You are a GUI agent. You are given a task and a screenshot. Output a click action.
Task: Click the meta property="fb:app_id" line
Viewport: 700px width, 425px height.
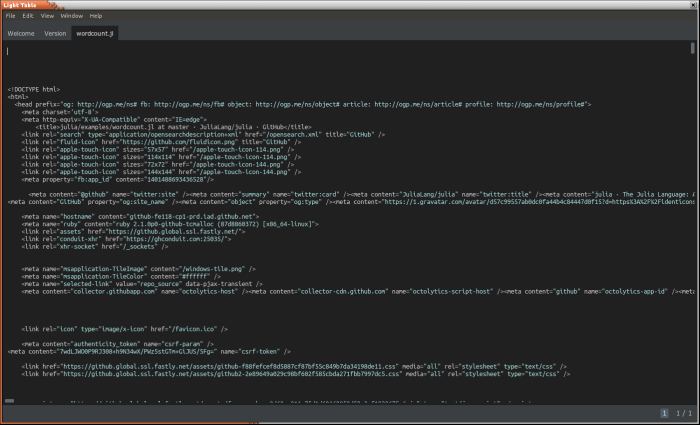[x=118, y=179]
